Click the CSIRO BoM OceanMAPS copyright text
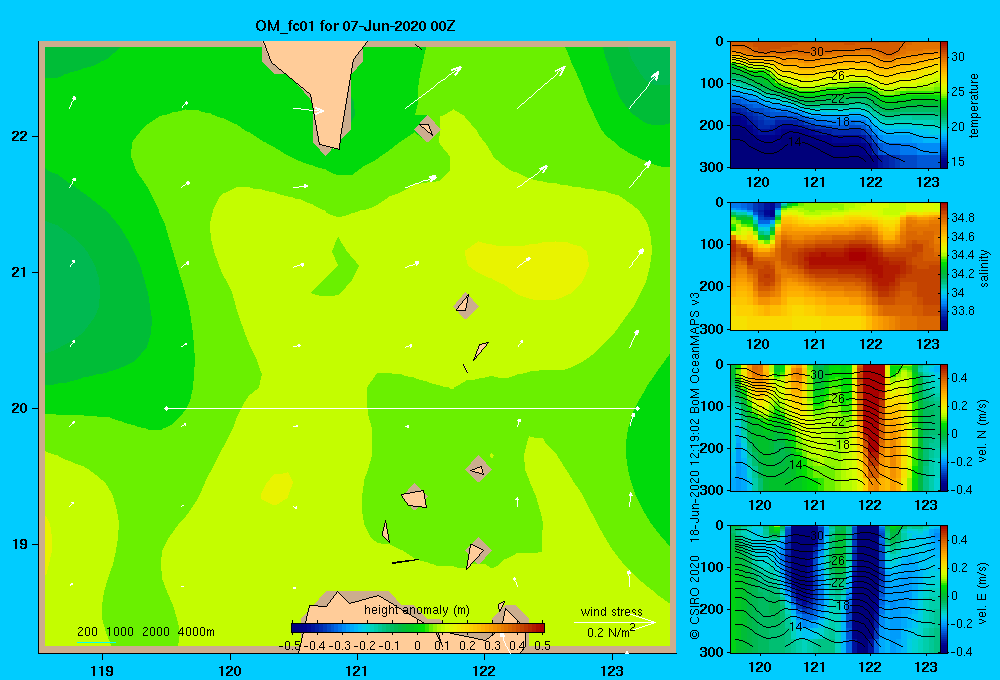Screen dimensions: 1000x680 (695, 467)
